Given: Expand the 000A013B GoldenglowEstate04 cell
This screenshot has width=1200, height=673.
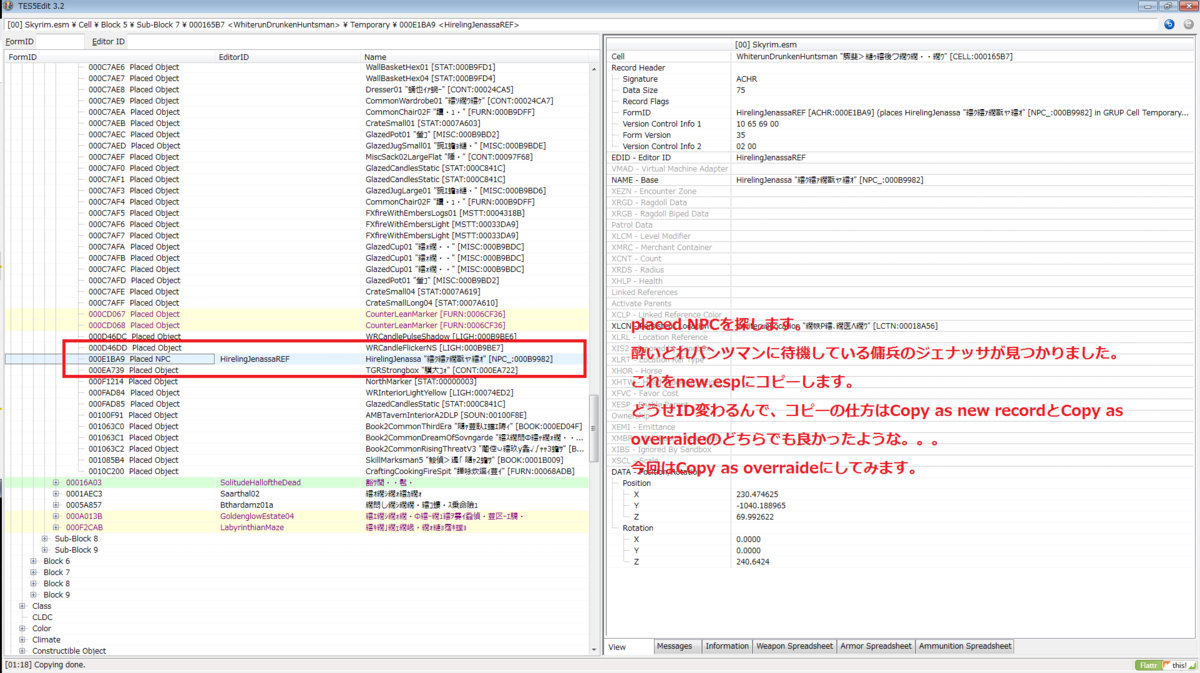Looking at the screenshot, I should coord(56,516).
